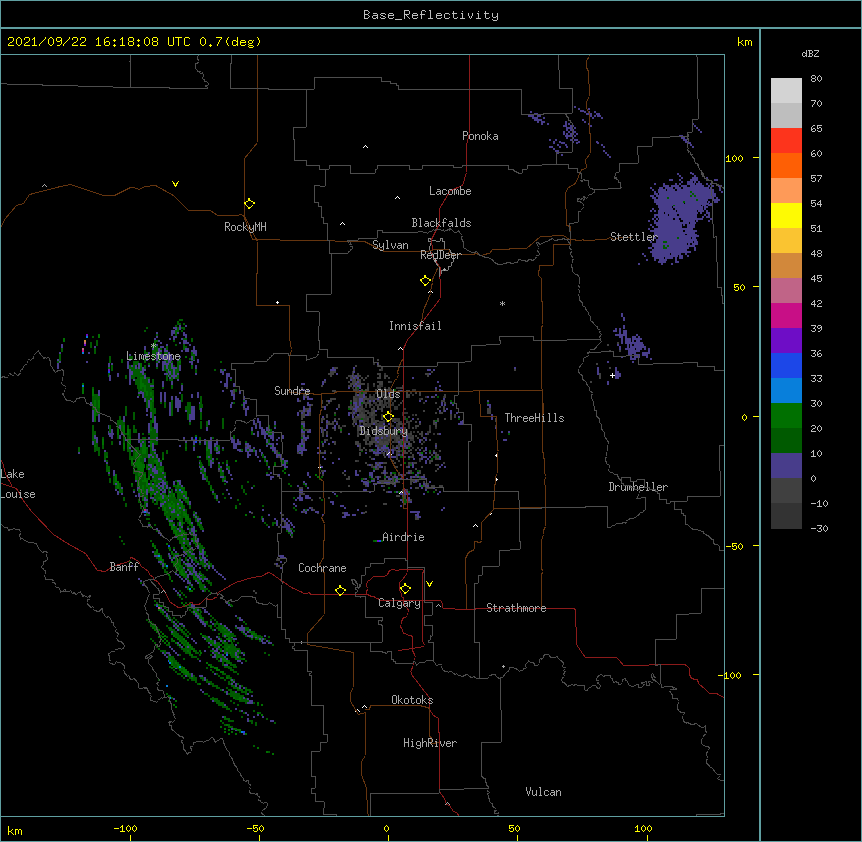Click the Sundre city label
This screenshot has width=862, height=842.
click(292, 391)
